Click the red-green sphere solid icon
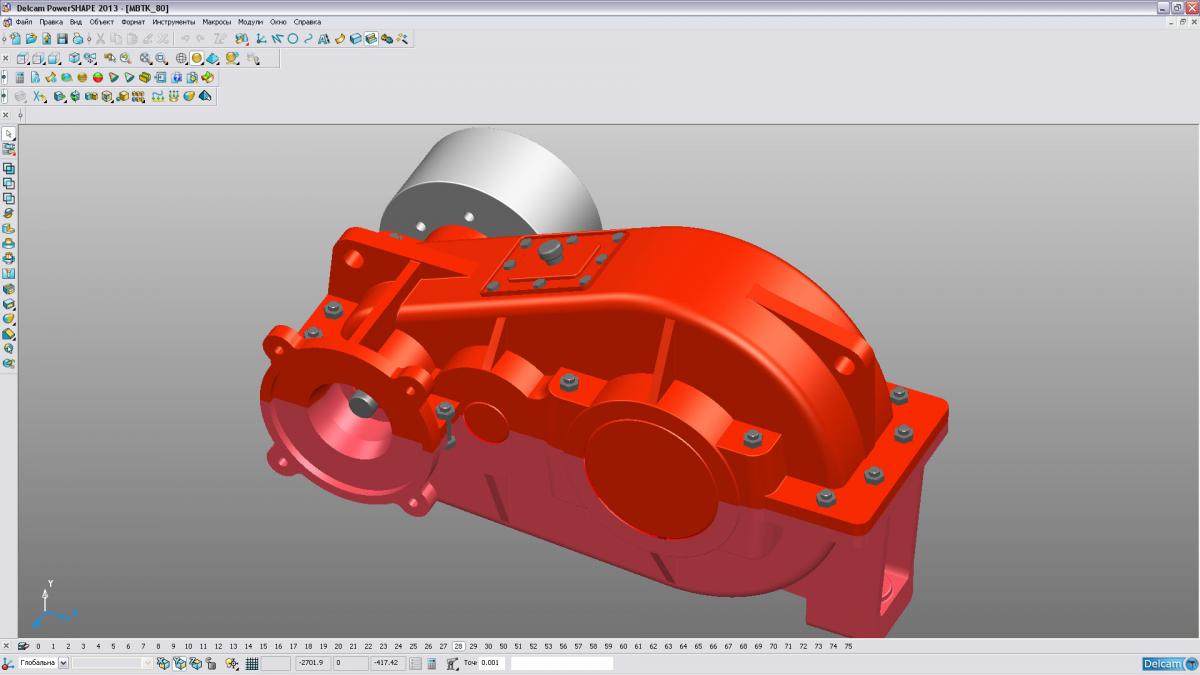The image size is (1200, 675). point(98,77)
